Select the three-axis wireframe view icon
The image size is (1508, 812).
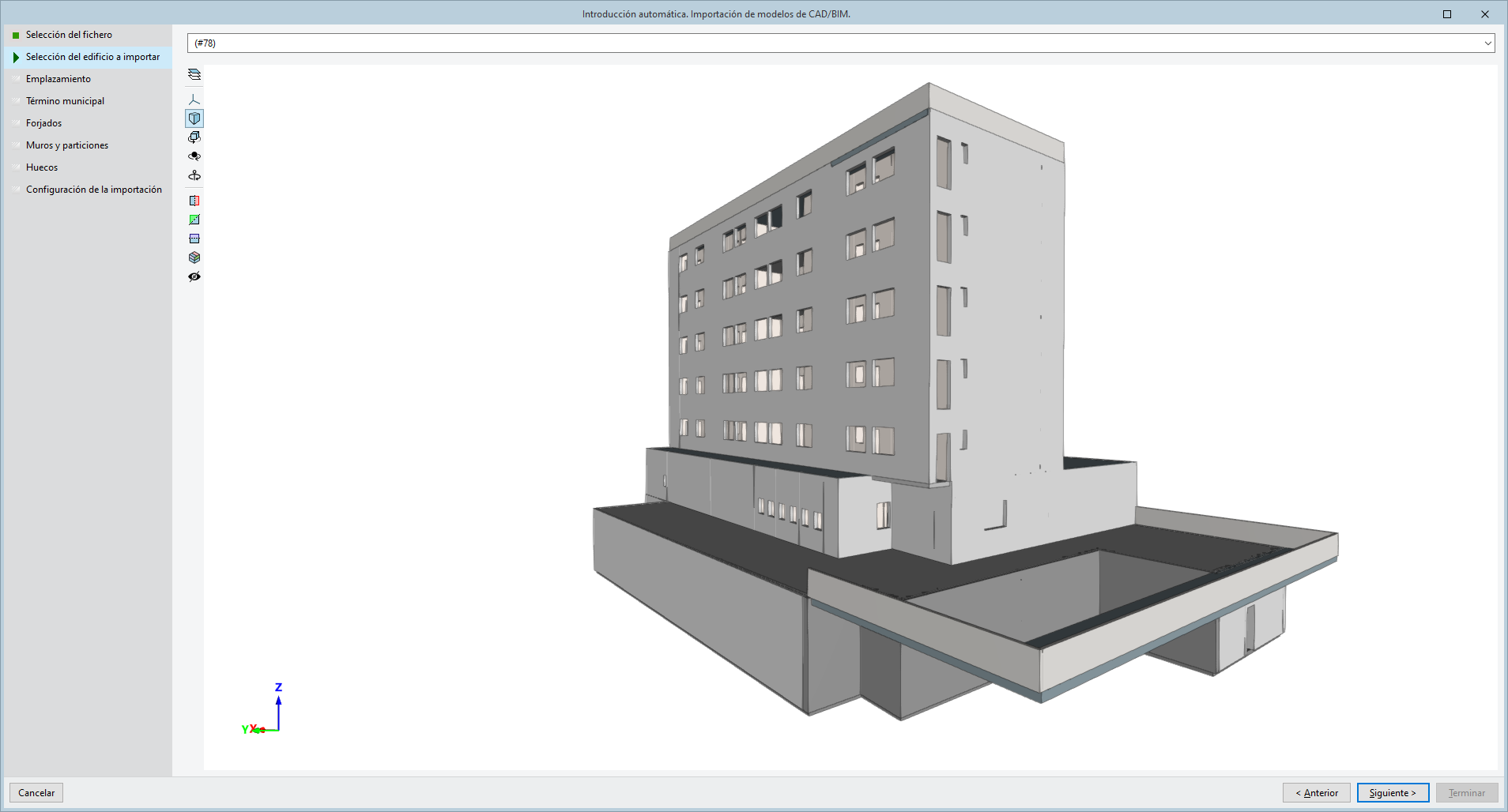pos(194,100)
